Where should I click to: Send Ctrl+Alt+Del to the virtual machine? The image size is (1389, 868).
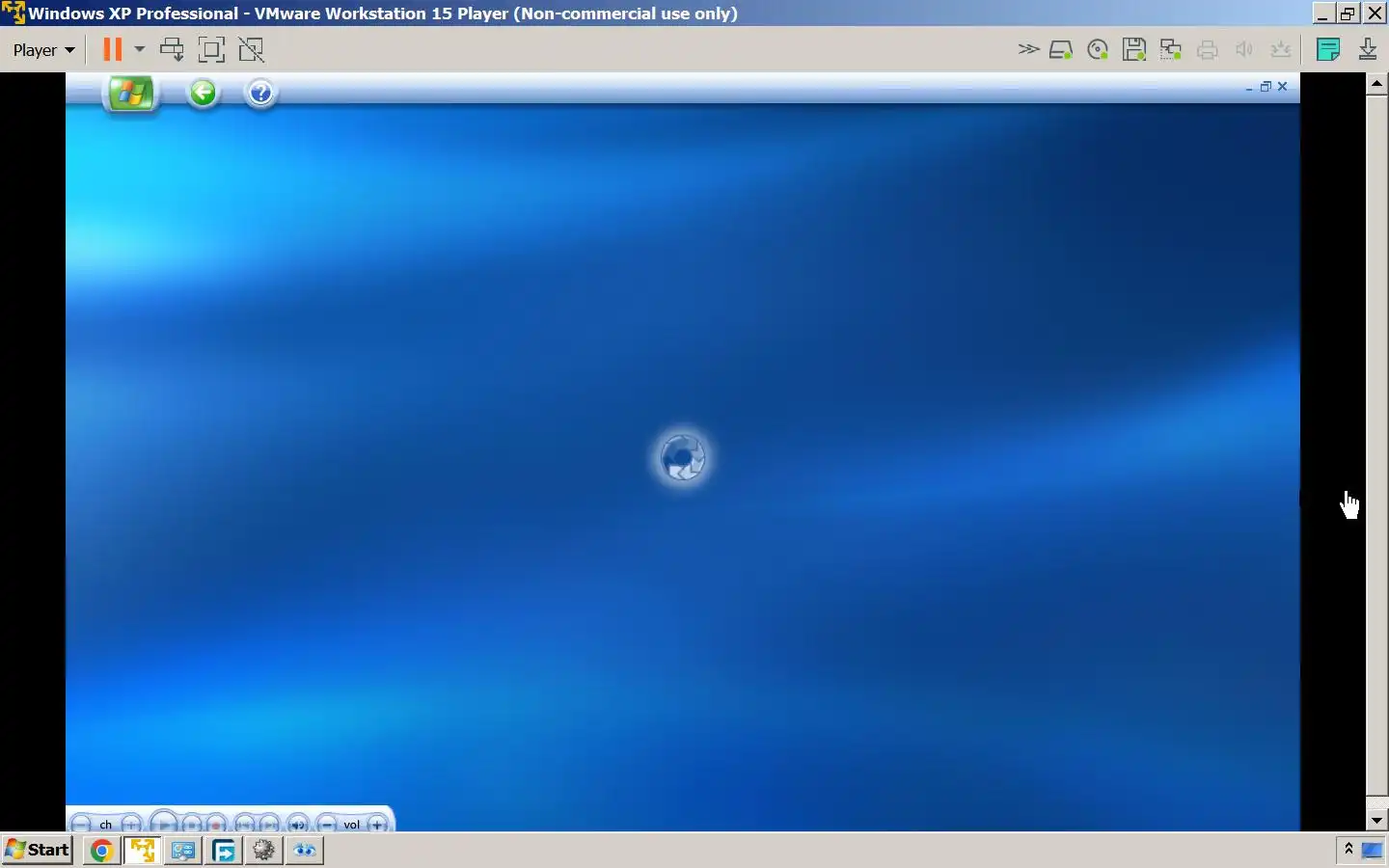[173, 49]
